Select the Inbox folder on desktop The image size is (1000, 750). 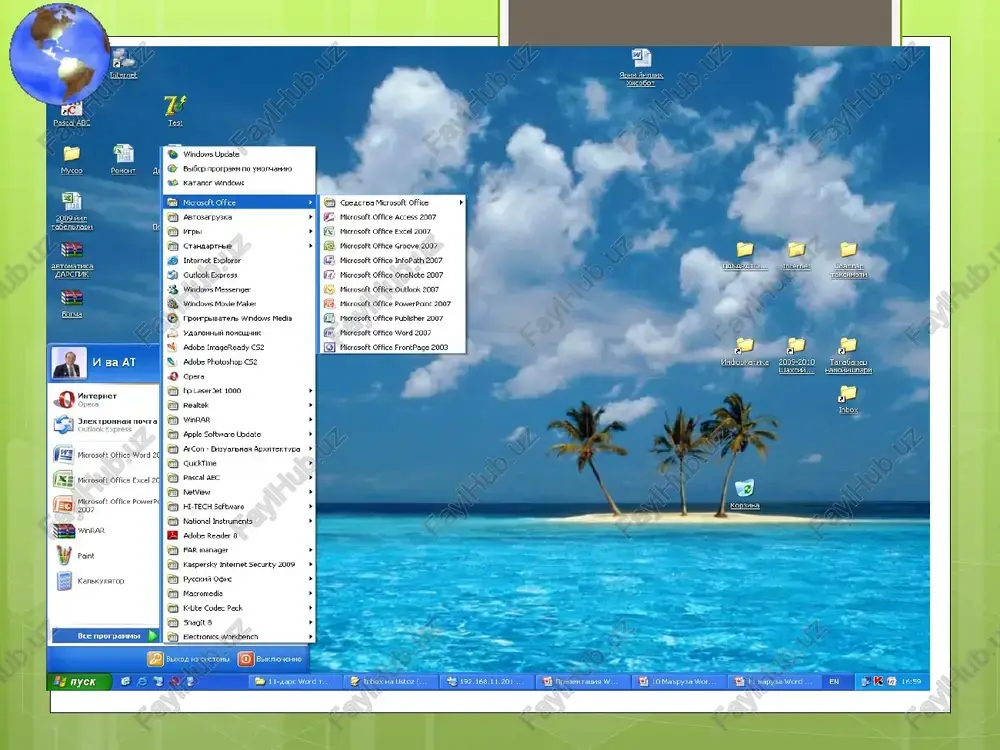848,400
